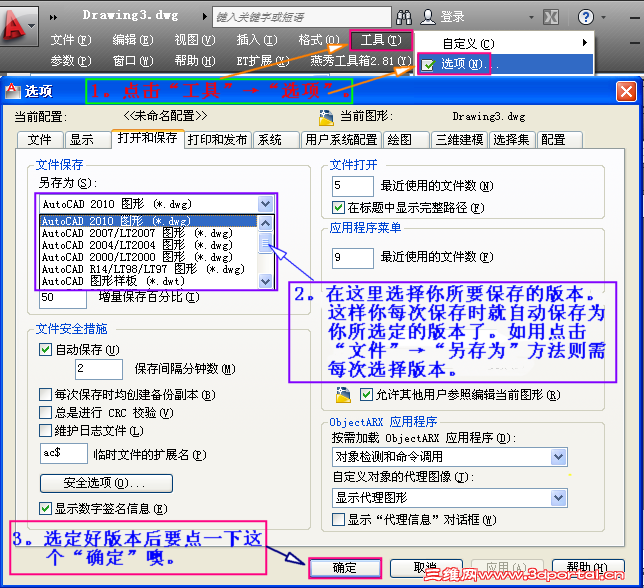Toggle 在标题中显示完整路径 checkbox
The height and width of the screenshot is (588, 644).
pos(338,207)
